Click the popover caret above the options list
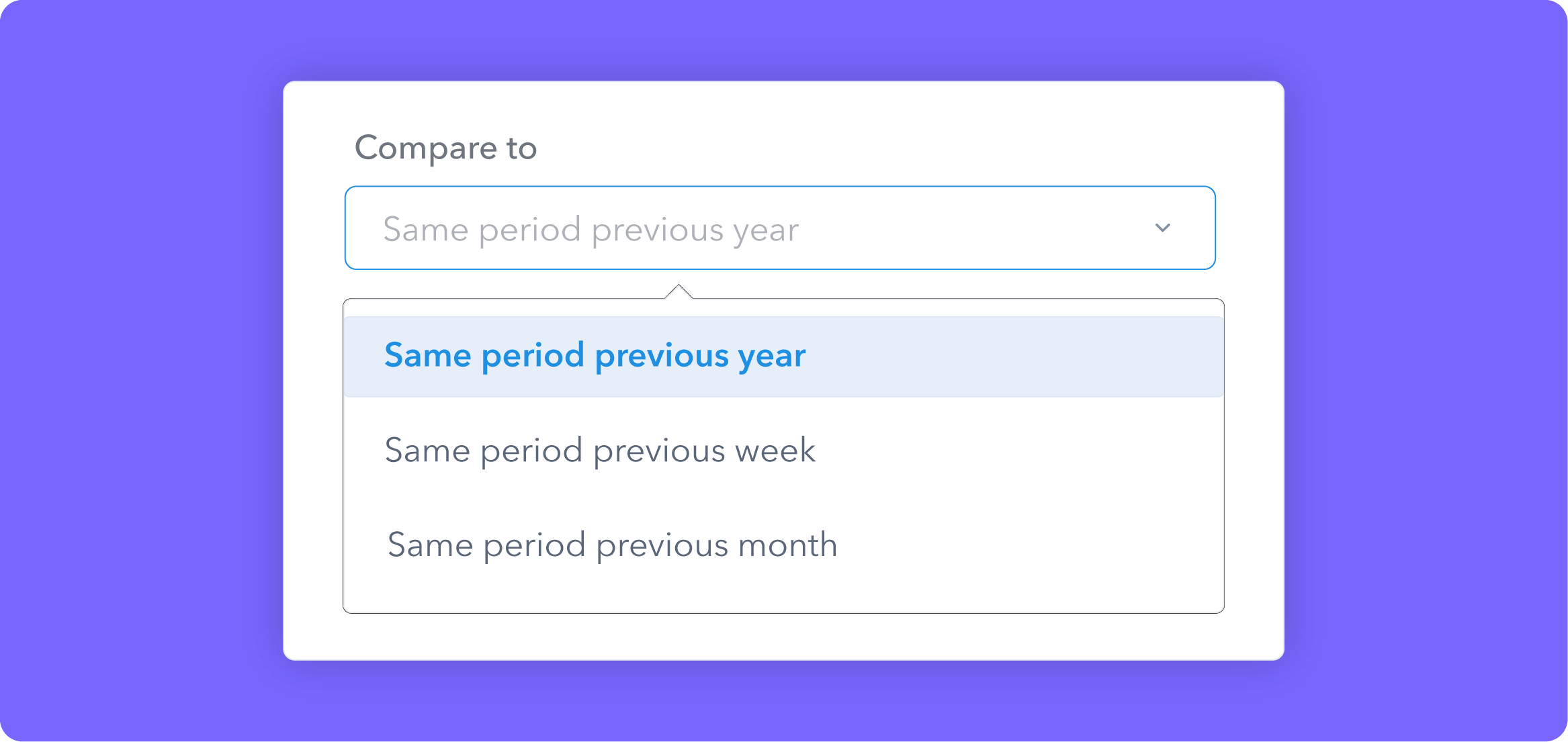The width and height of the screenshot is (1568, 742). [x=679, y=291]
